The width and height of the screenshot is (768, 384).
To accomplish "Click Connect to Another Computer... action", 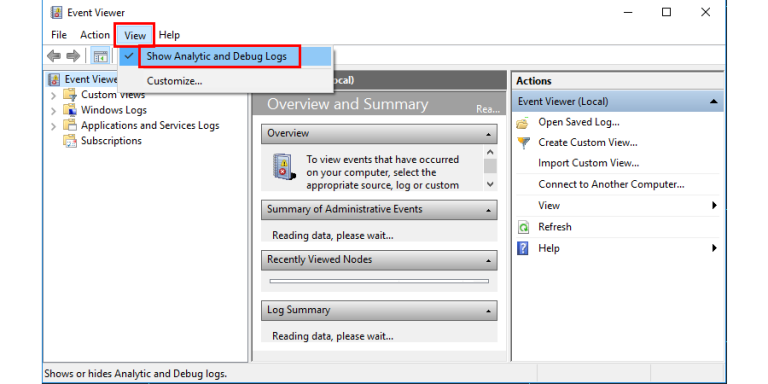I will (x=611, y=185).
